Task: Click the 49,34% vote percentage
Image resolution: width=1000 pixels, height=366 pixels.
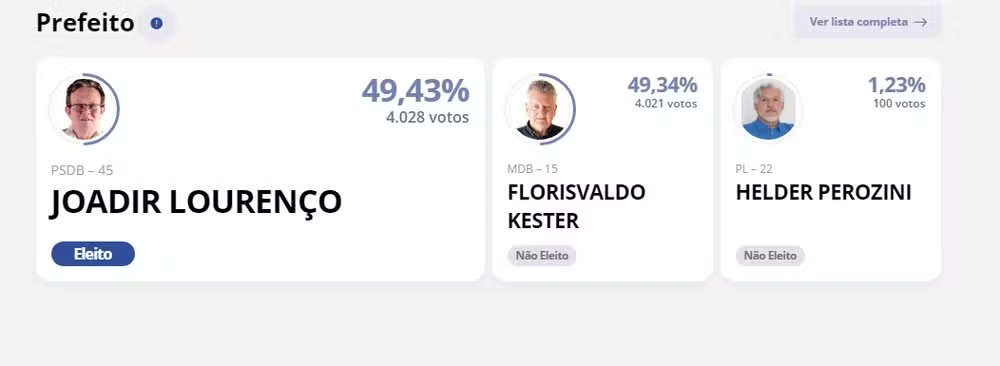Action: coord(663,85)
